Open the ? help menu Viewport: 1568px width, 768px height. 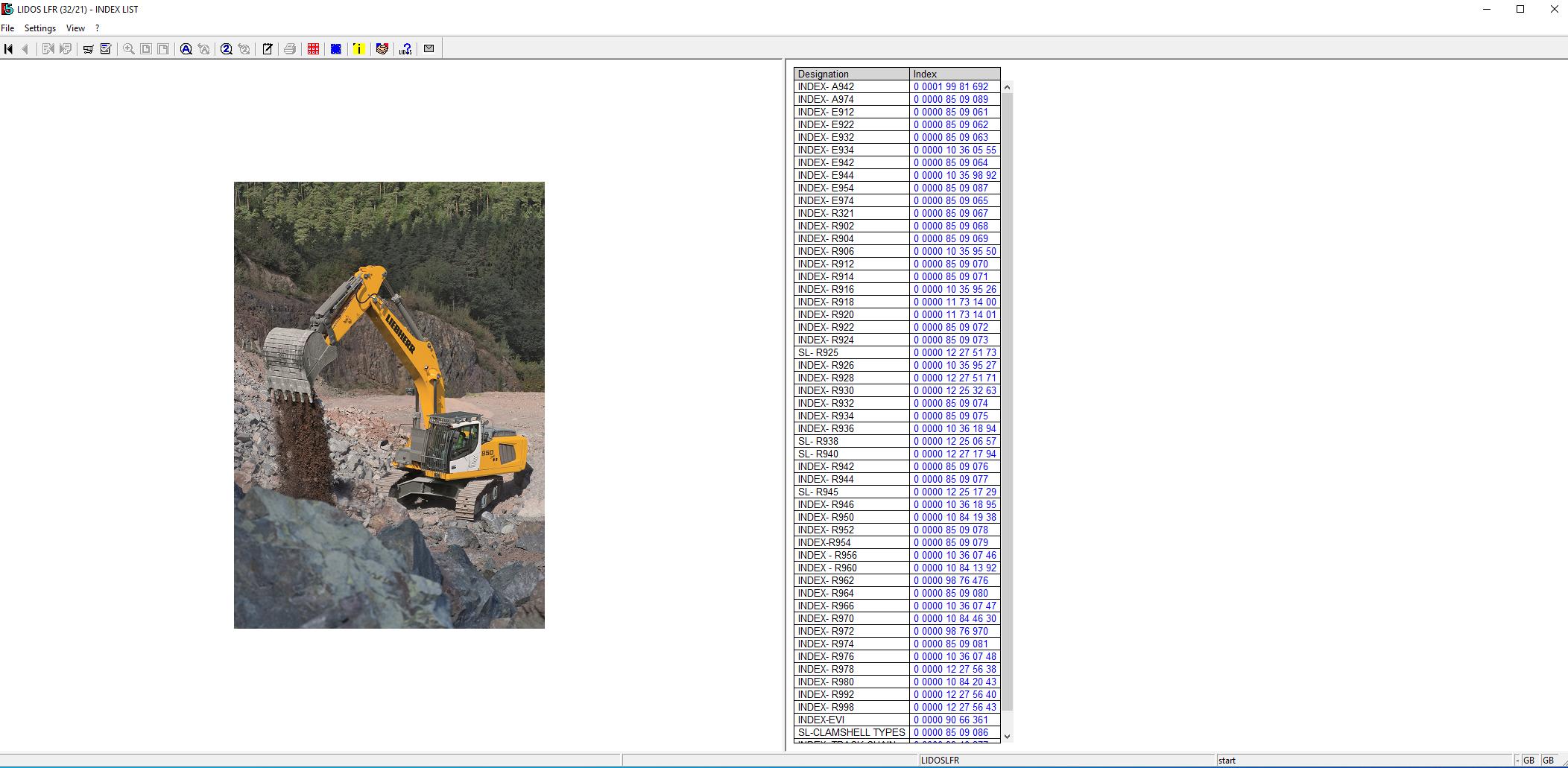[x=97, y=28]
